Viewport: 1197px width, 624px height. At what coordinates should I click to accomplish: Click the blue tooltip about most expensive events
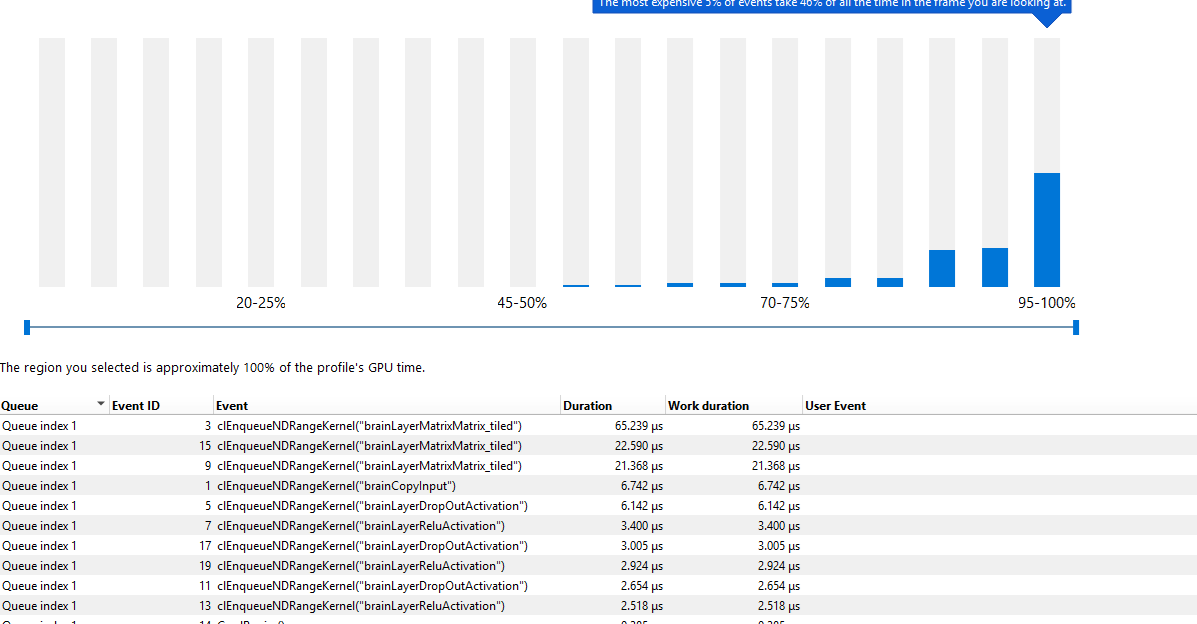830,5
